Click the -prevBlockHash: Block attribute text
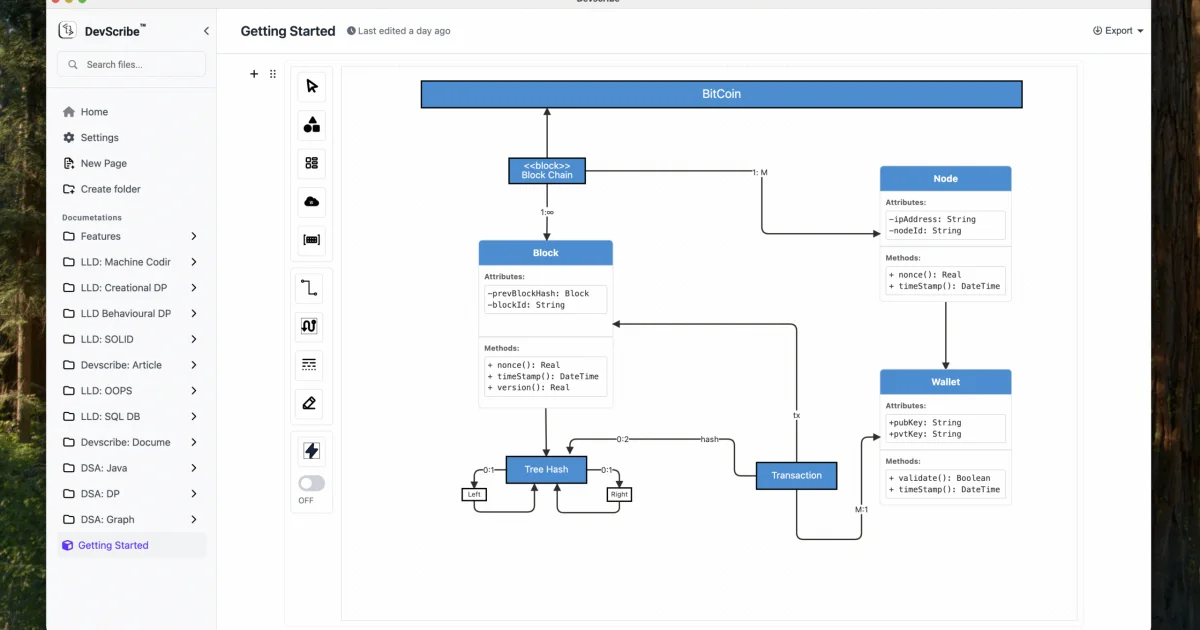The height and width of the screenshot is (630, 1200). [x=538, y=294]
